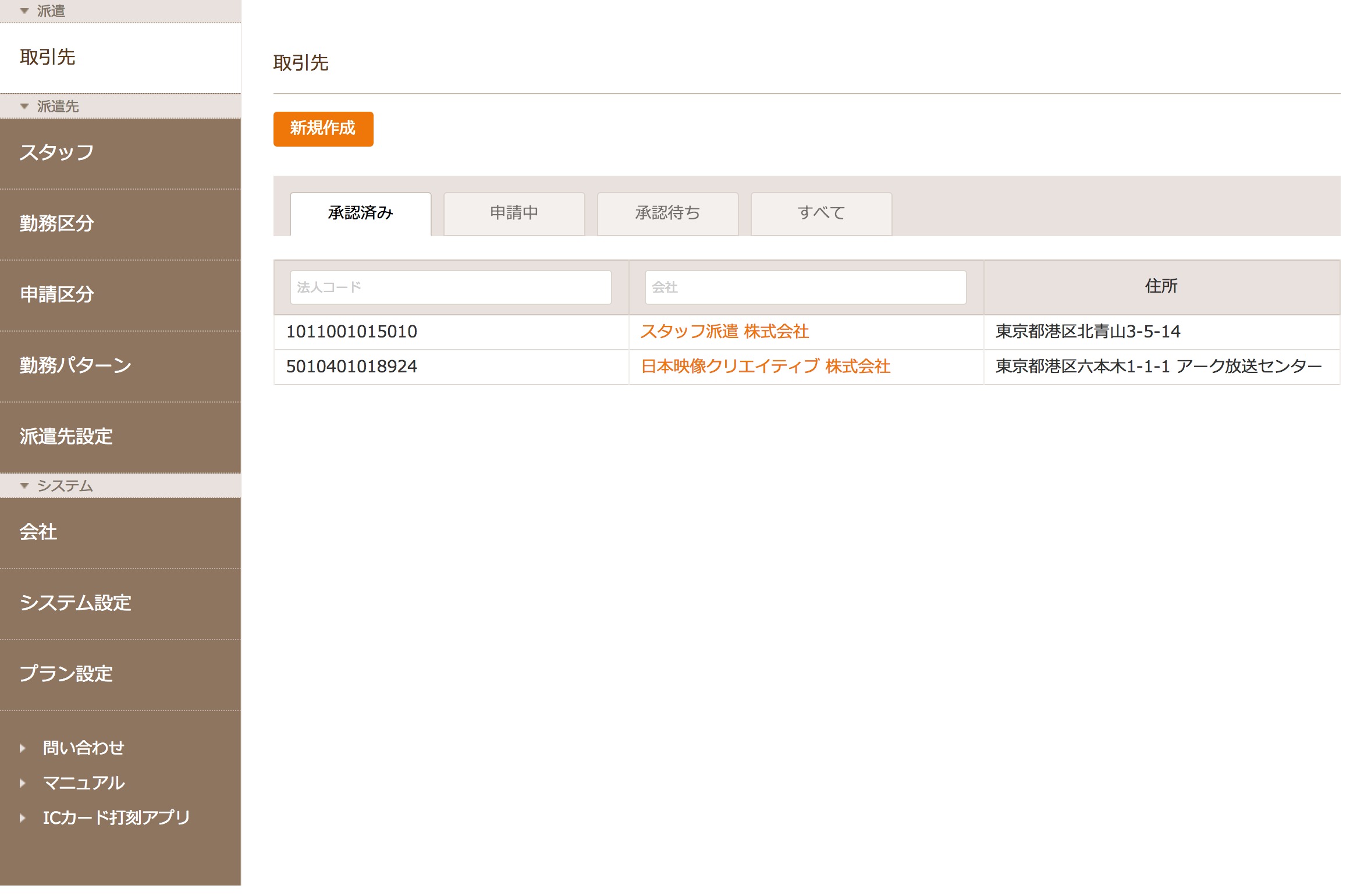1350x896 pixels.
Task: Click arrow beside ICカード打刻アプリ
Action: [x=23, y=818]
